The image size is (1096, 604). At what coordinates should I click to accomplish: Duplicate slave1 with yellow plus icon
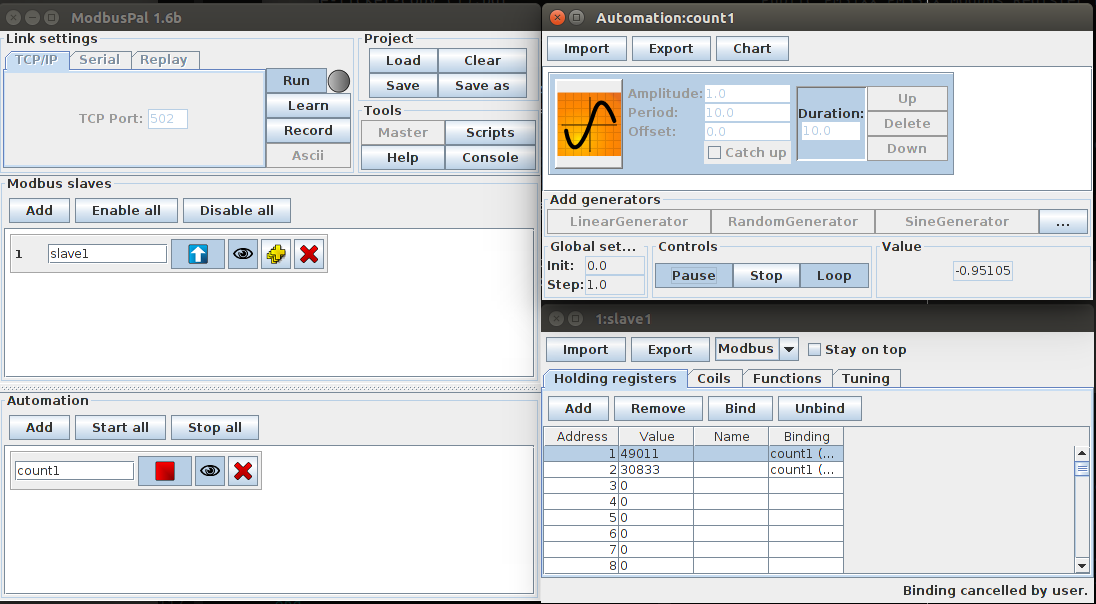[276, 254]
